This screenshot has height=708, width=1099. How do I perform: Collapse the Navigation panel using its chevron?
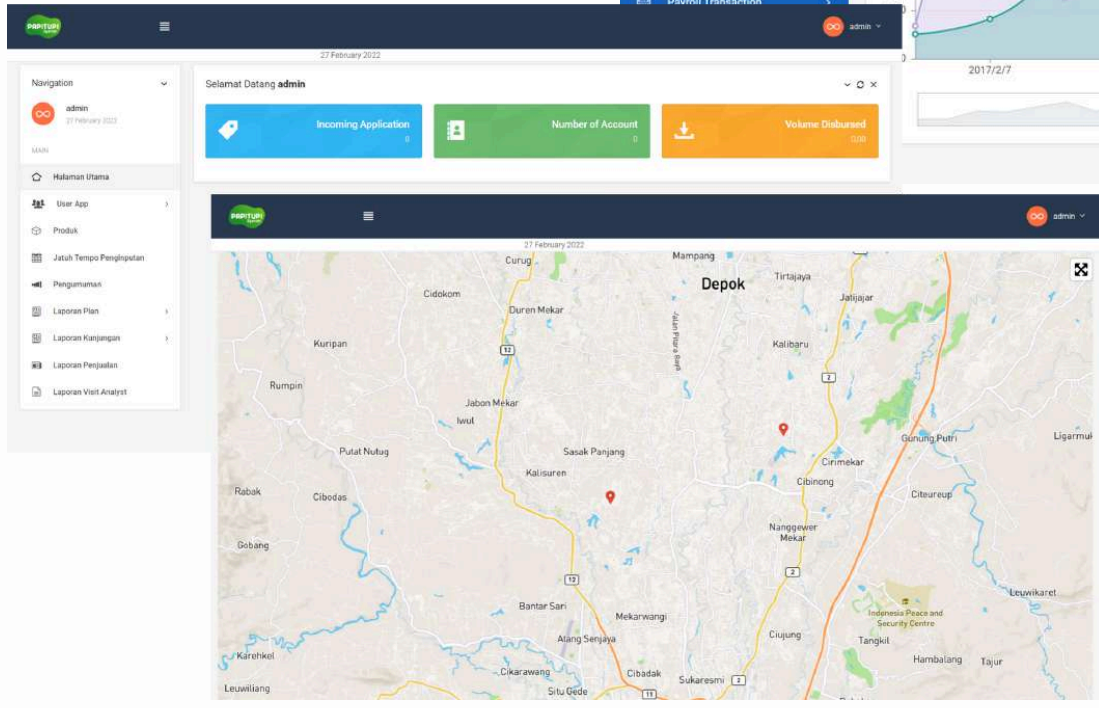coord(164,84)
